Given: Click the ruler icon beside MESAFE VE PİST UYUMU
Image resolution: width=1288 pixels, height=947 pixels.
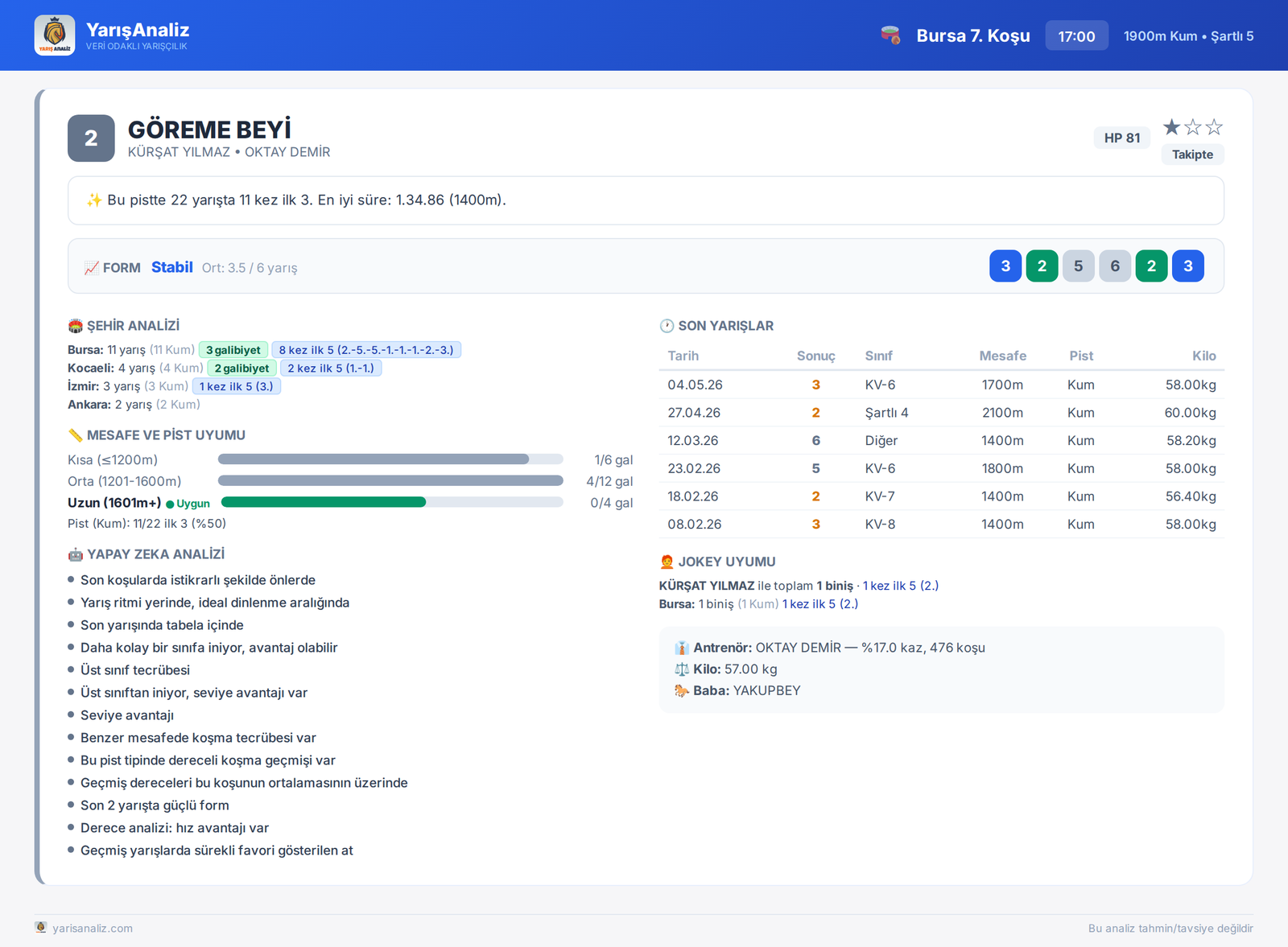Looking at the screenshot, I should click(x=76, y=435).
